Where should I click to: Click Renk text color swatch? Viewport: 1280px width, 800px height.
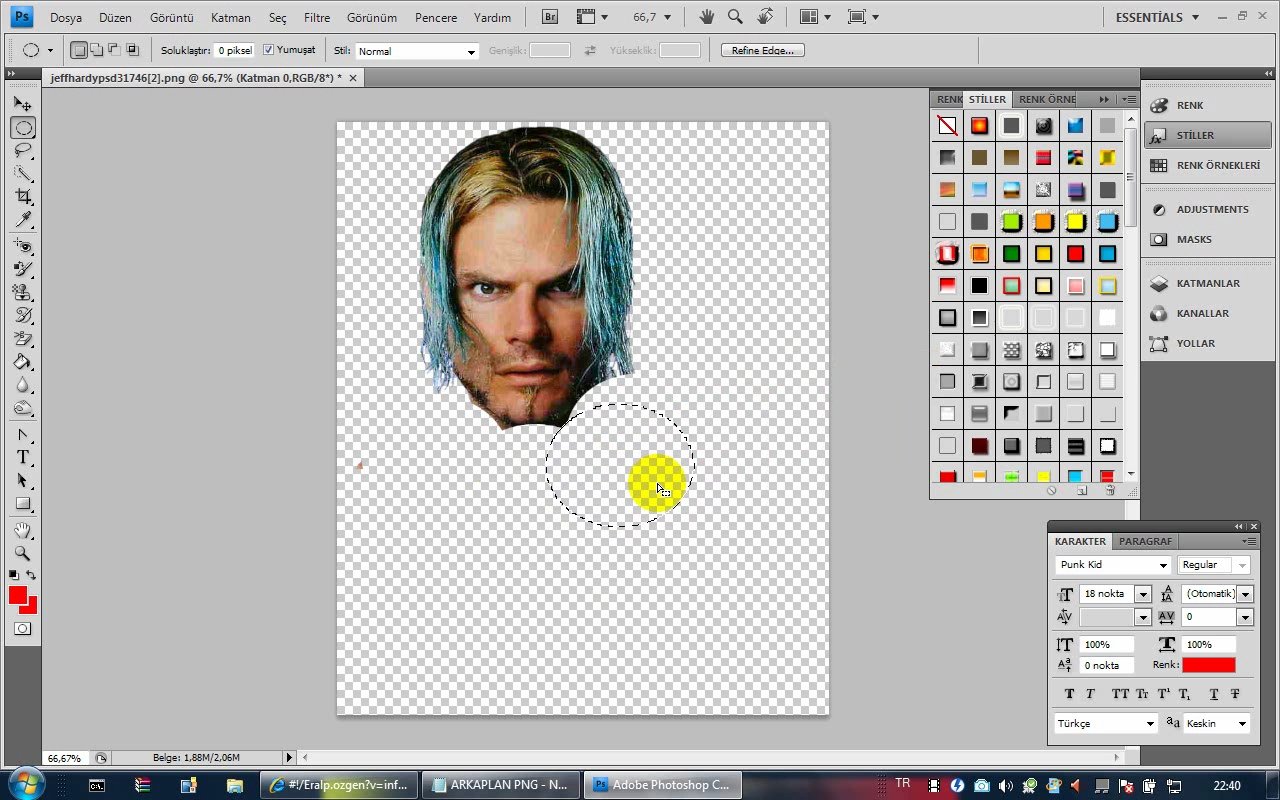click(x=1208, y=665)
